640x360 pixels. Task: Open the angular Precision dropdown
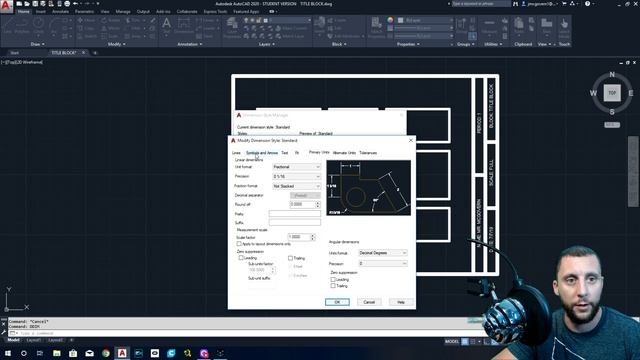point(383,264)
